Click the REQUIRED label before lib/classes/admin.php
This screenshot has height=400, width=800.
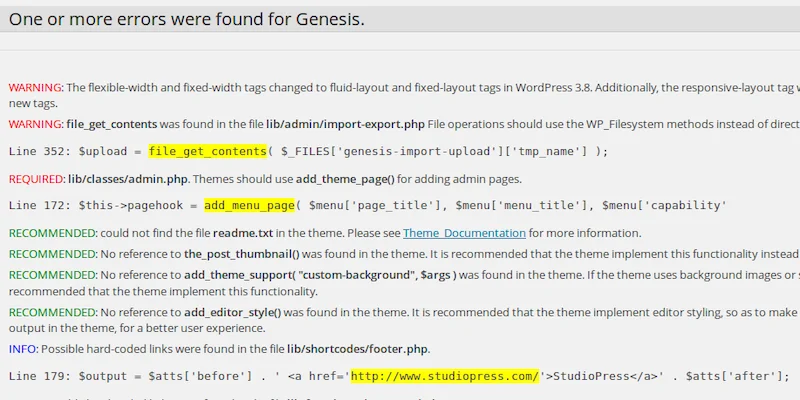pyautogui.click(x=36, y=179)
